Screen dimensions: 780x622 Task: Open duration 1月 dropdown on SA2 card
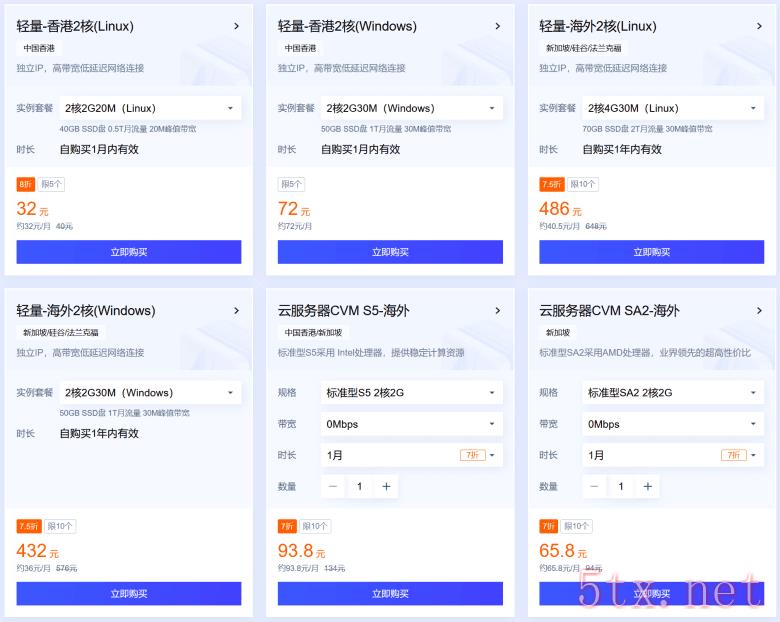pyautogui.click(x=673, y=455)
